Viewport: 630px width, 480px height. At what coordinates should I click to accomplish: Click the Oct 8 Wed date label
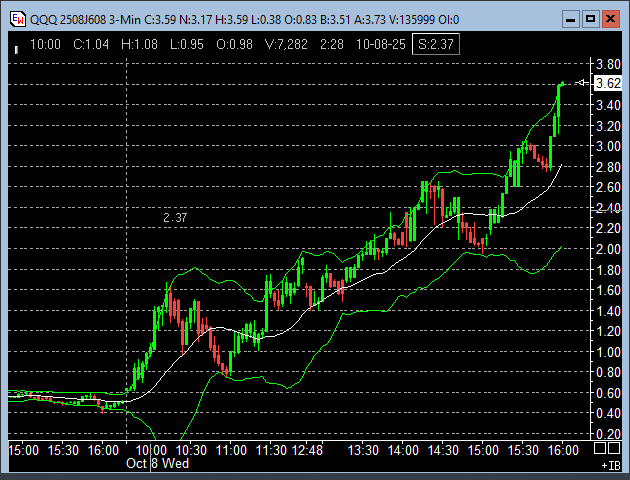click(x=158, y=464)
